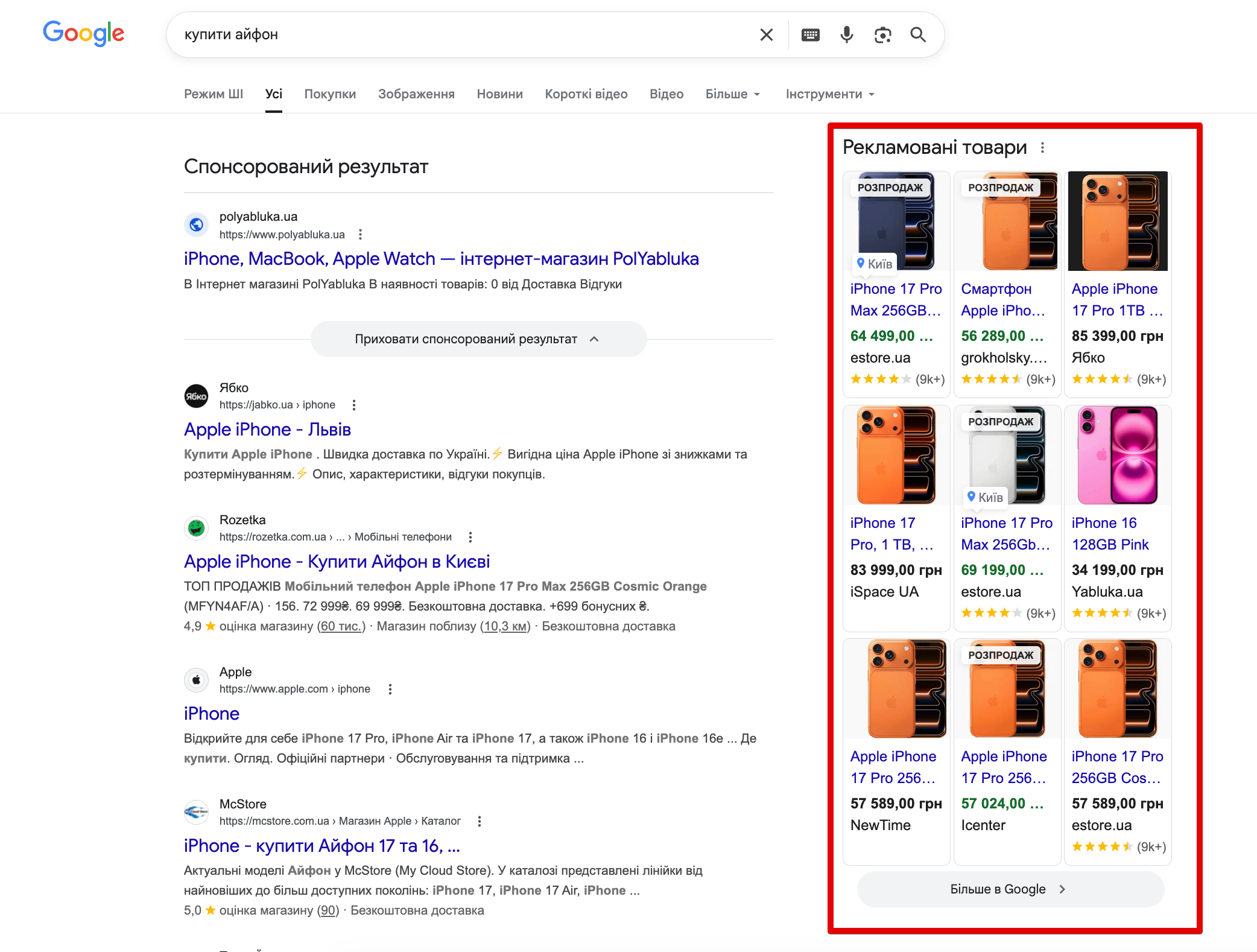The image size is (1257, 952).
Task: Click the nearby store distance 10,3 км link
Action: (x=505, y=626)
